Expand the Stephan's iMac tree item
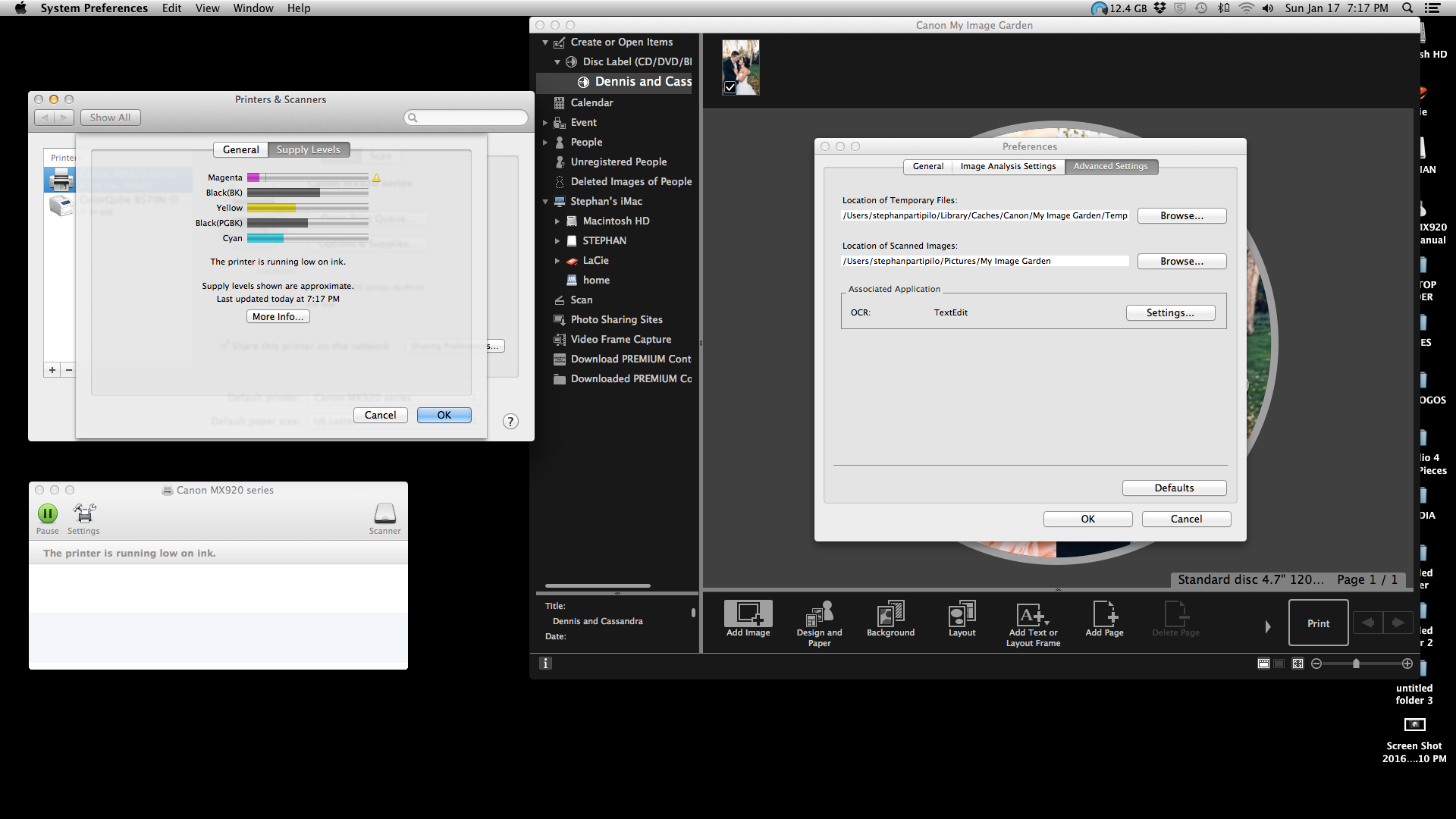The width and height of the screenshot is (1456, 819). pos(545,201)
